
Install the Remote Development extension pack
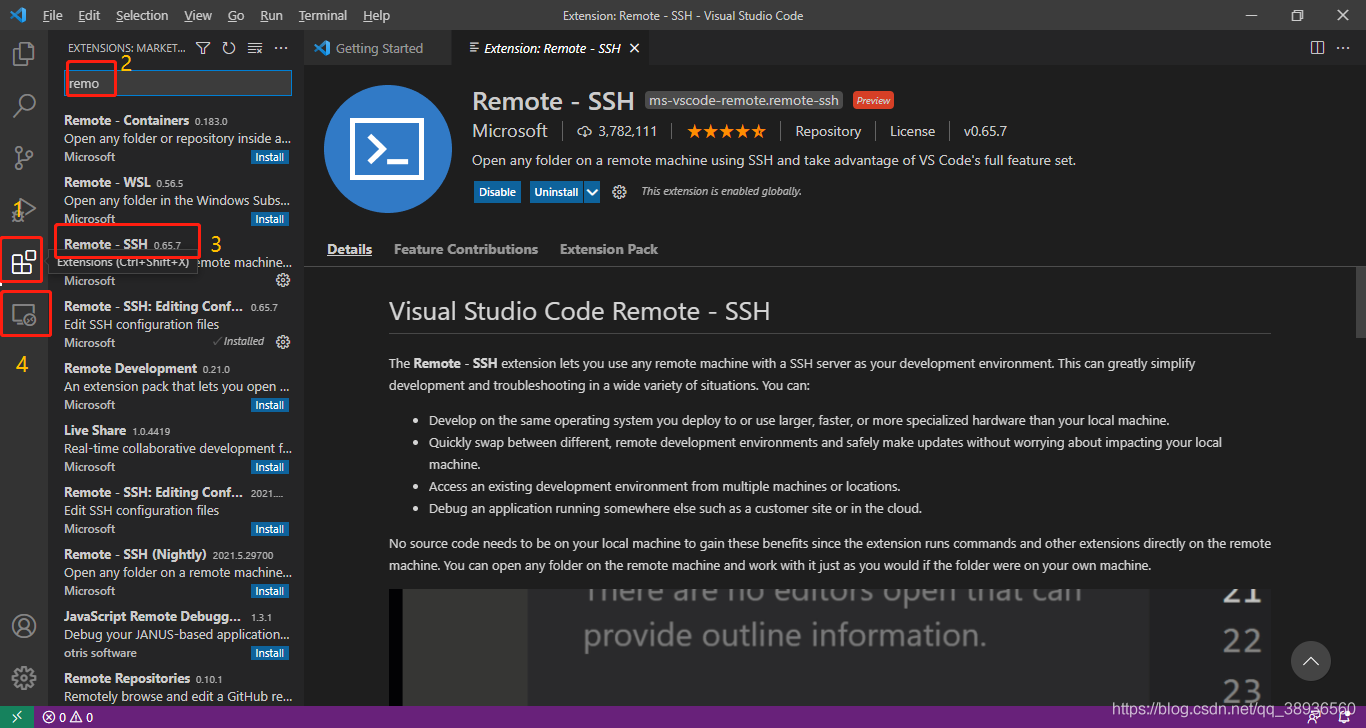pyautogui.click(x=270, y=405)
